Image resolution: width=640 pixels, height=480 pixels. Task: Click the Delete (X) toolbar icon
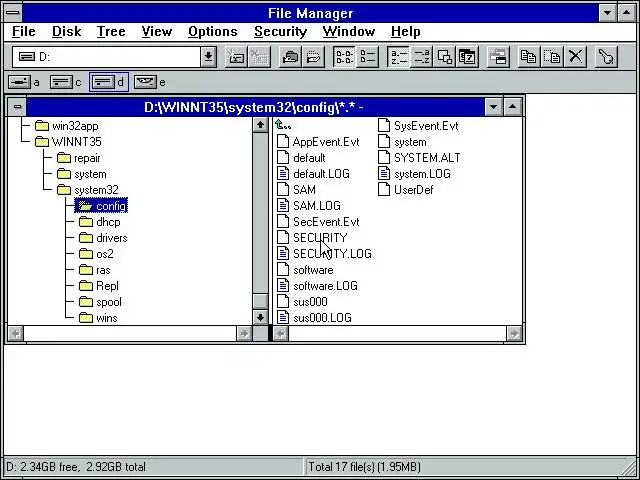pyautogui.click(x=575, y=57)
